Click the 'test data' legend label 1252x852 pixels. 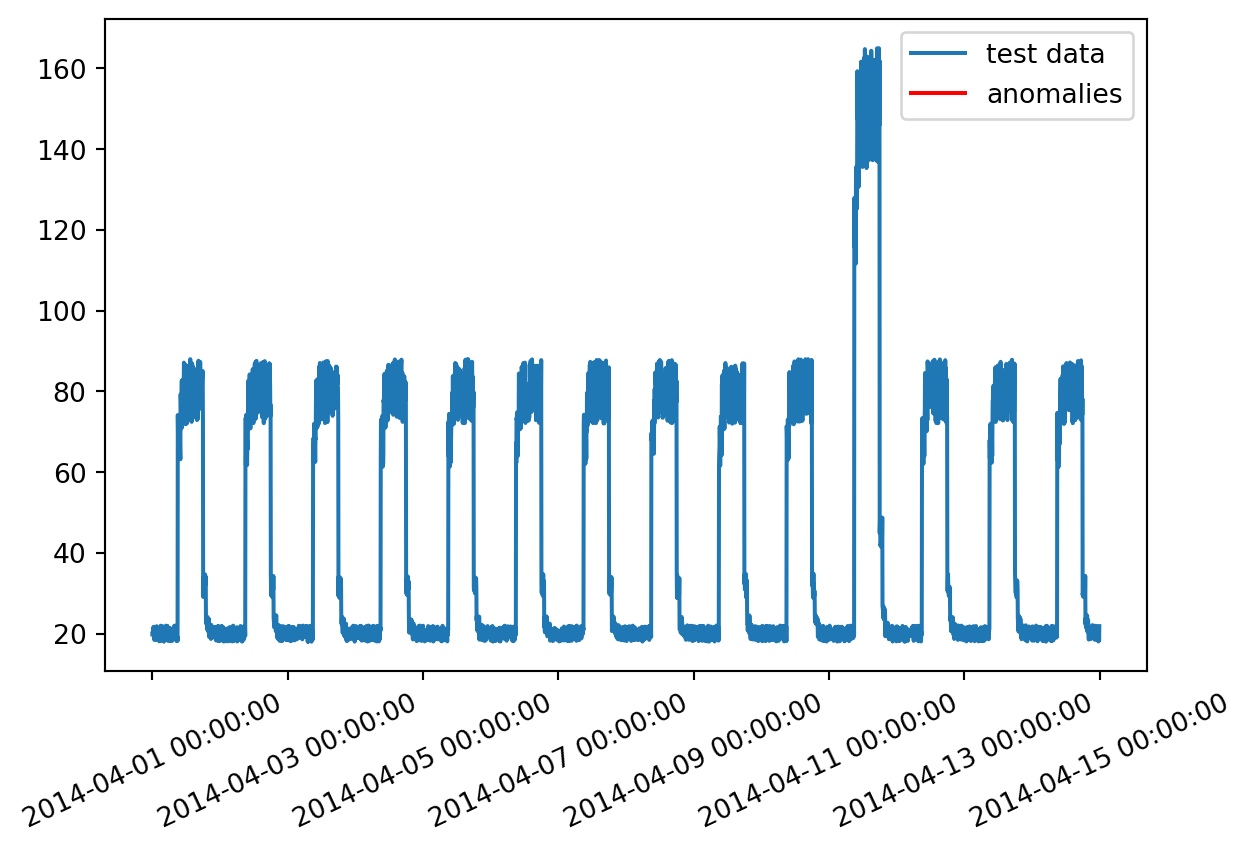(1045, 55)
